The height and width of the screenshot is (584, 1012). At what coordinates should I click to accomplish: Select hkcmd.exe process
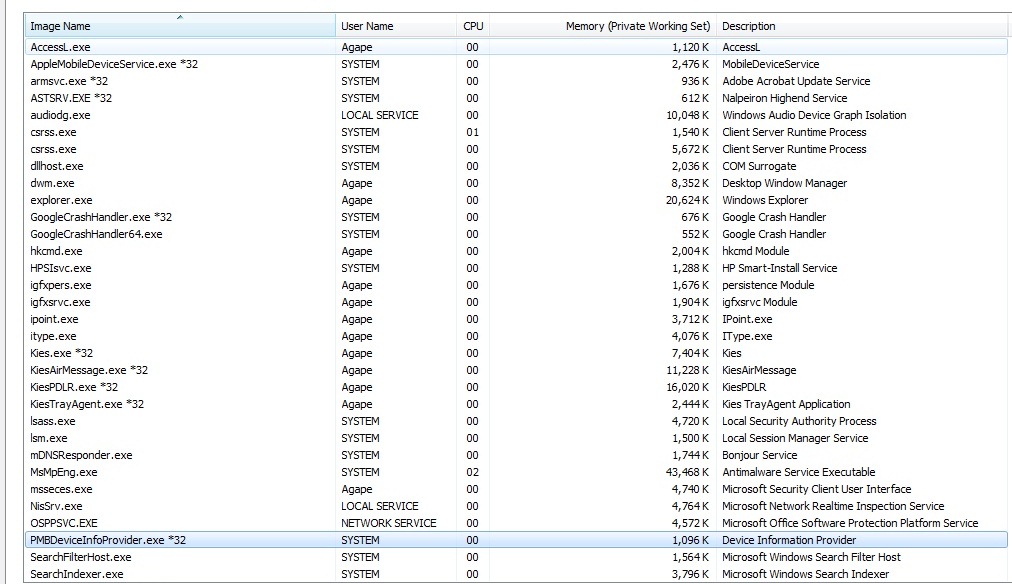(516, 251)
